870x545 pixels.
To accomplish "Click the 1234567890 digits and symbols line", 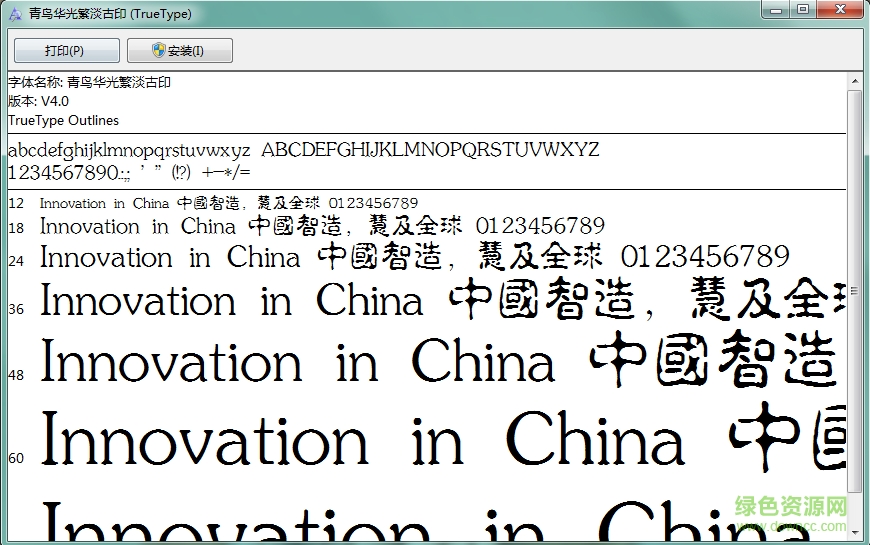I will point(129,172).
